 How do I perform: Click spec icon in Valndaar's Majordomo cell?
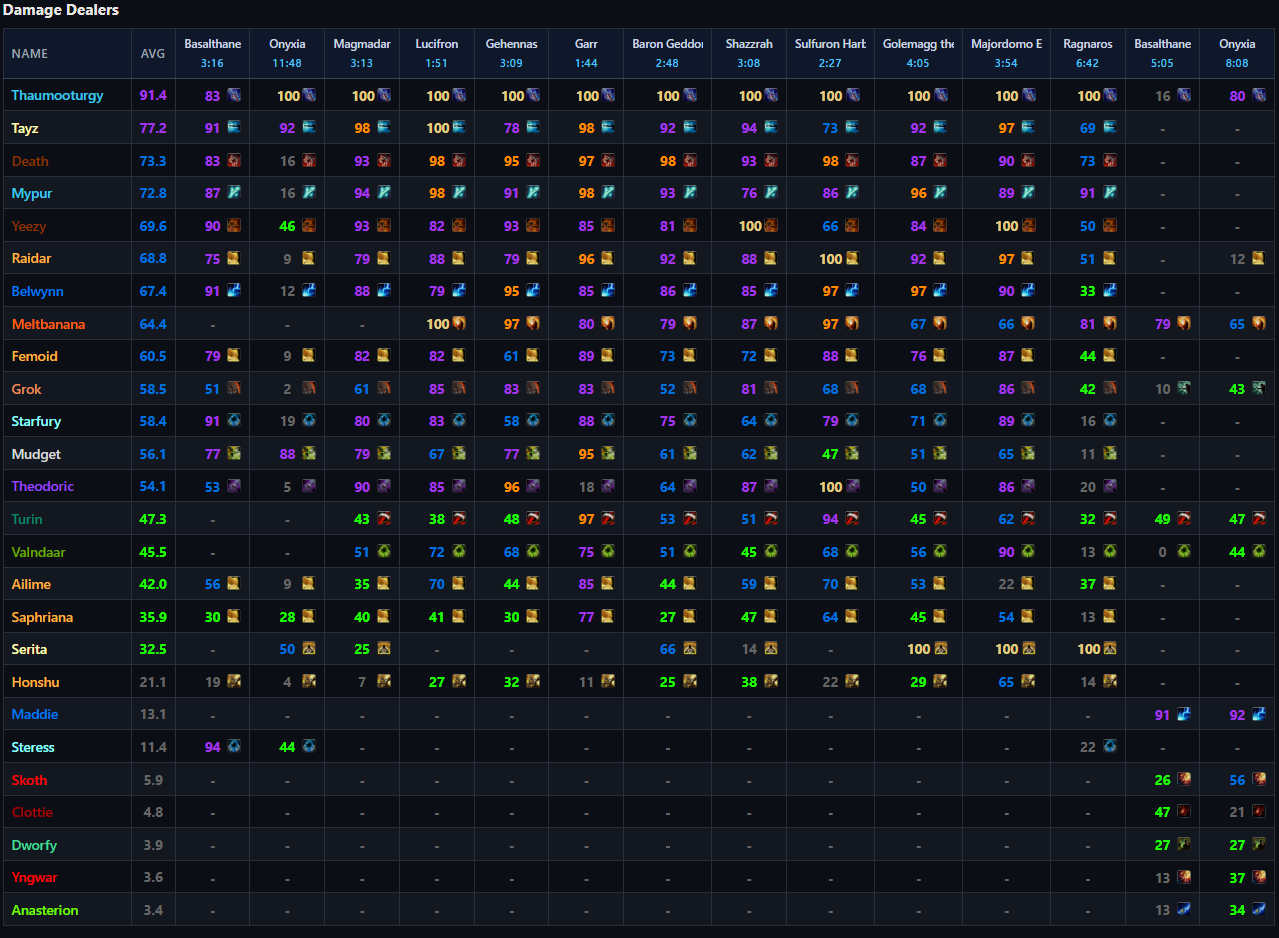pos(1027,551)
